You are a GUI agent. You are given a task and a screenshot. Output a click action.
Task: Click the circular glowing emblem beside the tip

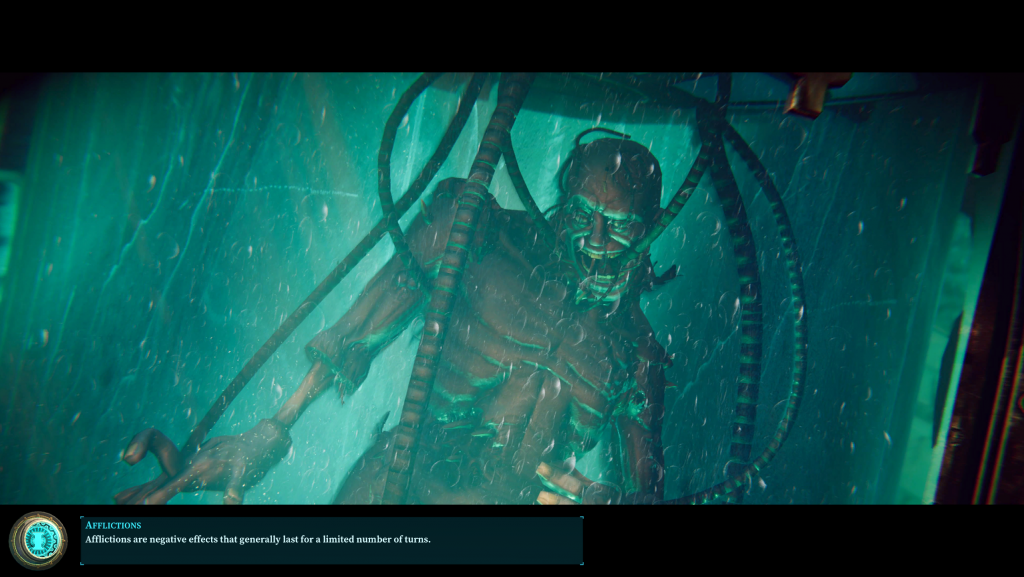click(x=38, y=540)
